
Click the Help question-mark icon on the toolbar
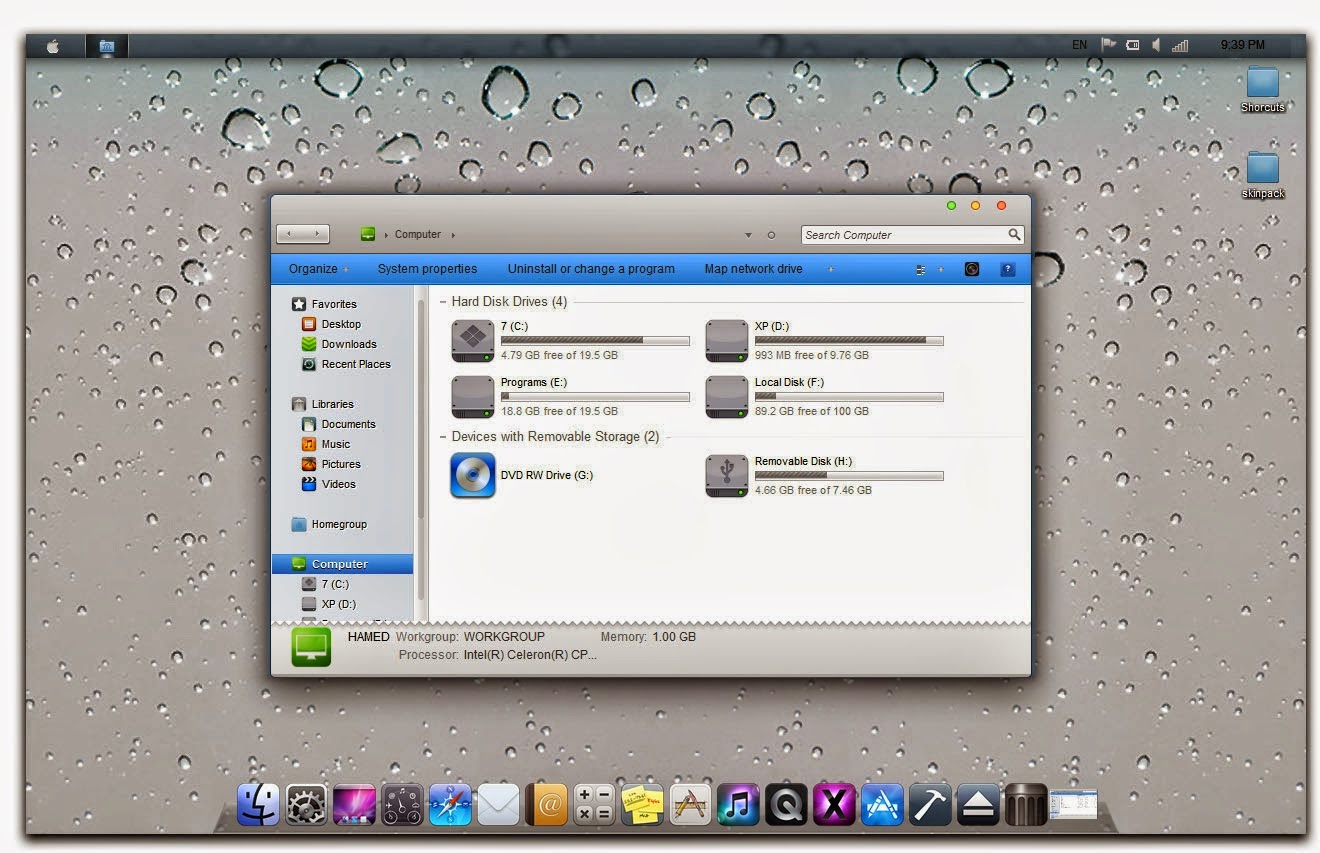[x=1007, y=269]
